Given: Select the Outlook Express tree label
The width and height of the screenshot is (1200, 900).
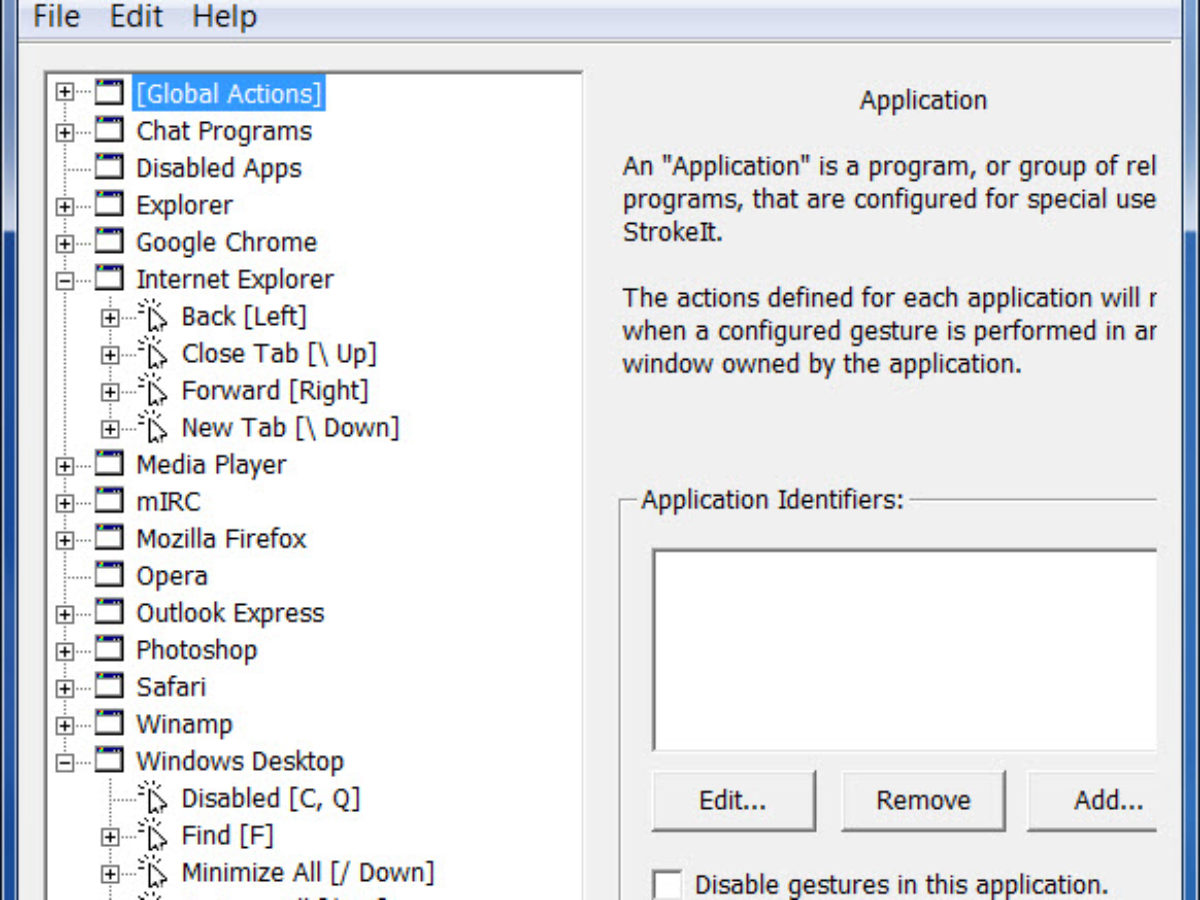Looking at the screenshot, I should click(x=230, y=613).
